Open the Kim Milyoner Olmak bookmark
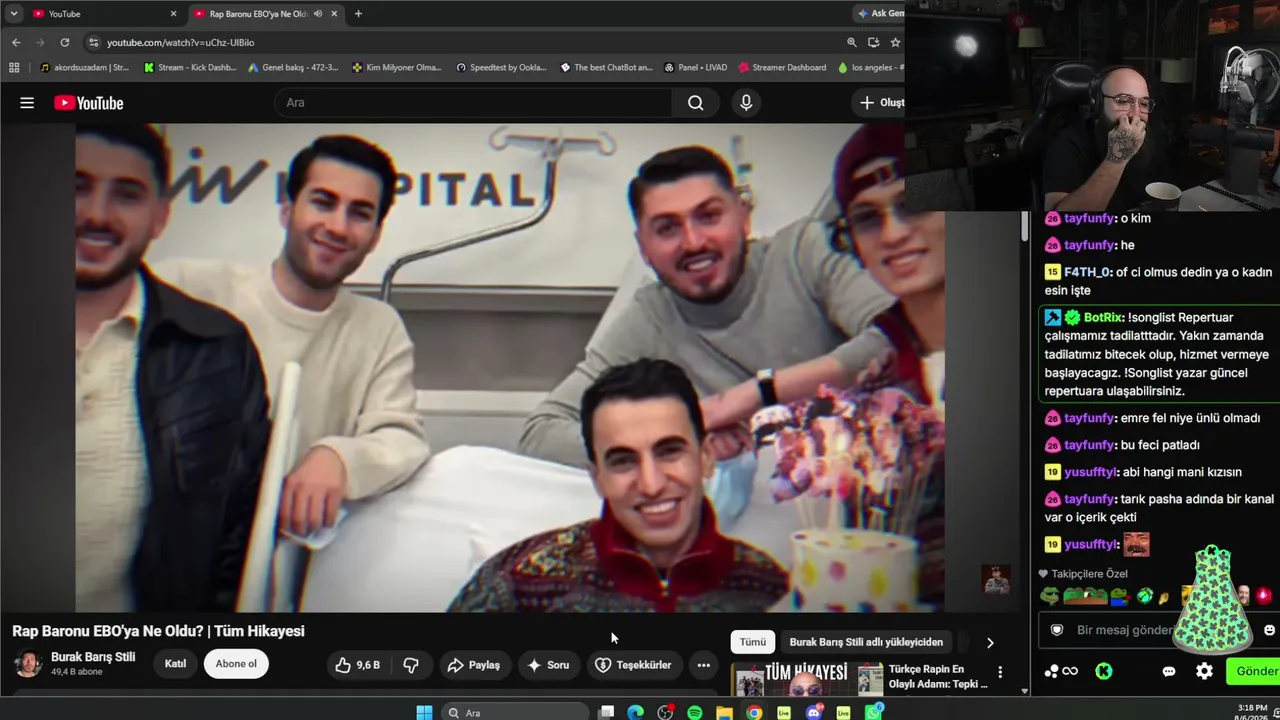The width and height of the screenshot is (1280, 720). pos(396,67)
